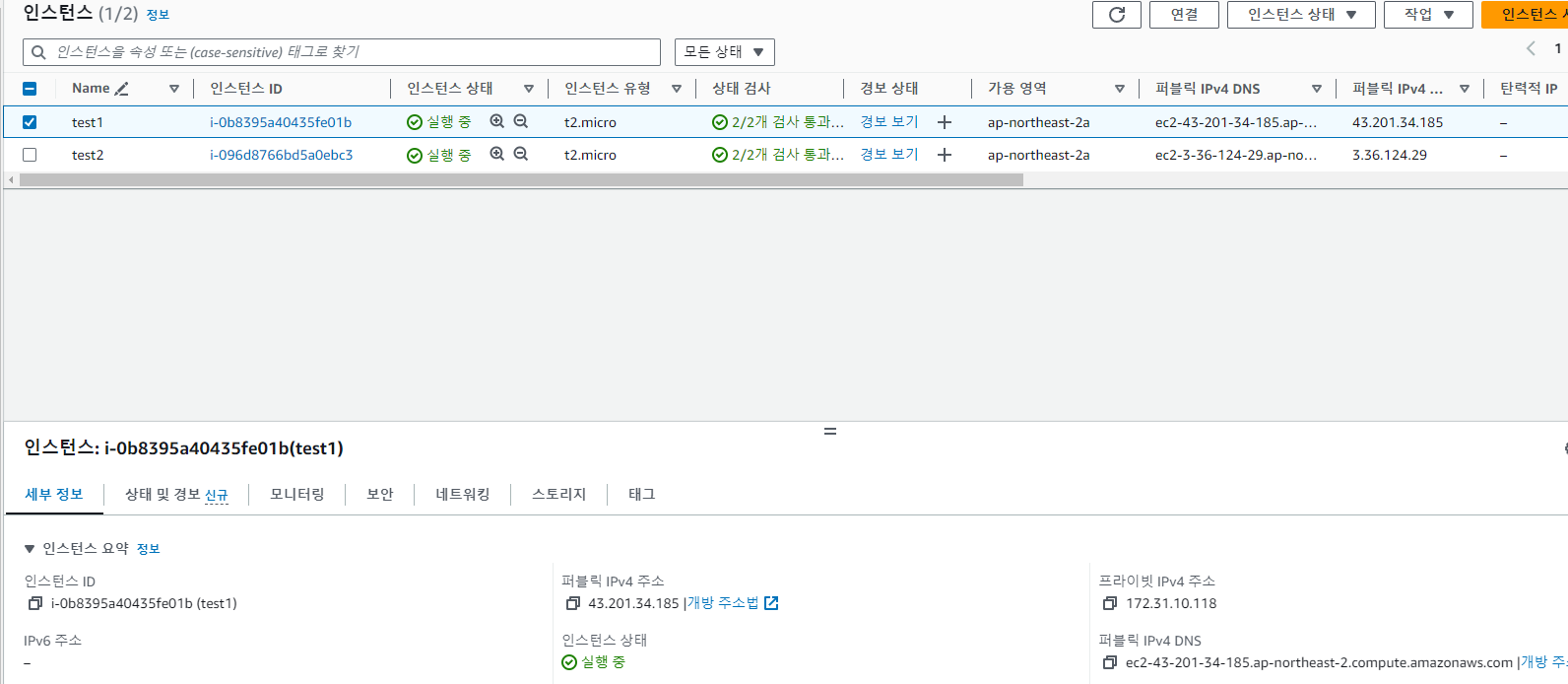Click zoom-out magnifier icon for test2 status

pyautogui.click(x=521, y=154)
